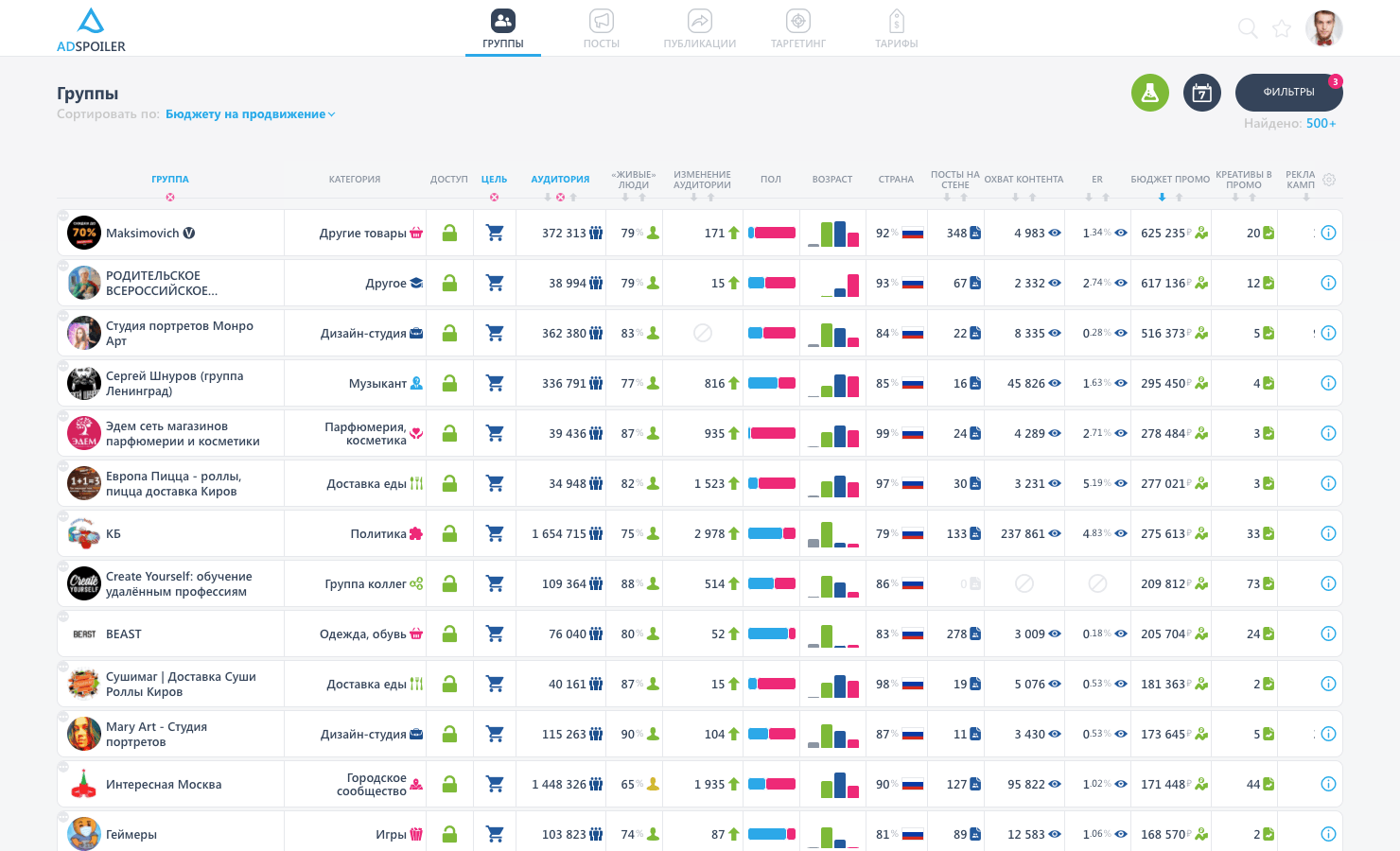This screenshot has width=1400, height=851.
Task: Switch to the Посты tab
Action: pyautogui.click(x=602, y=29)
